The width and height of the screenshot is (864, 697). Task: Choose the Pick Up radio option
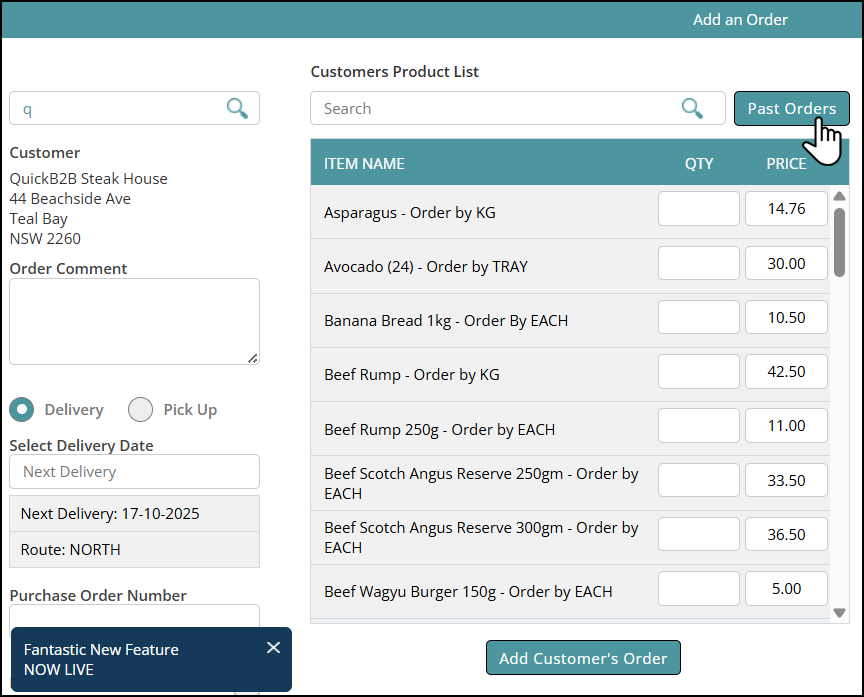141,409
